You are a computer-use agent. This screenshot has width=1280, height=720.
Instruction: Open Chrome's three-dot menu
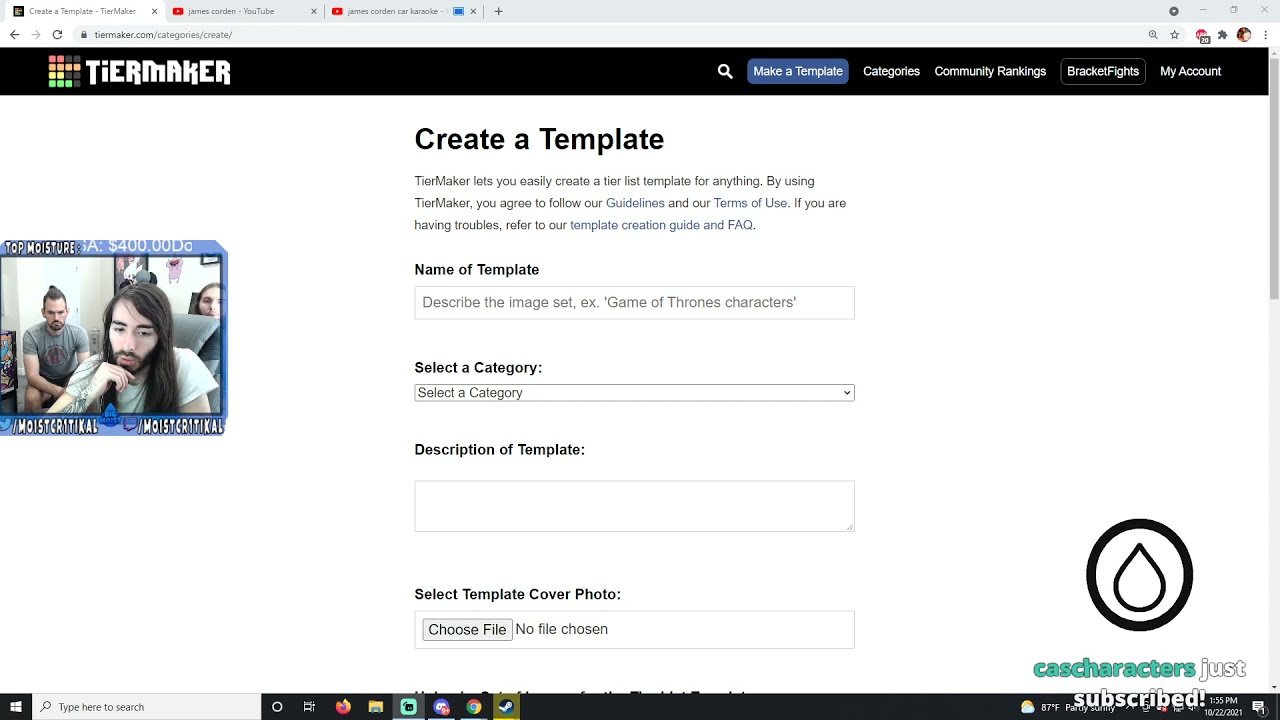[x=1266, y=34]
